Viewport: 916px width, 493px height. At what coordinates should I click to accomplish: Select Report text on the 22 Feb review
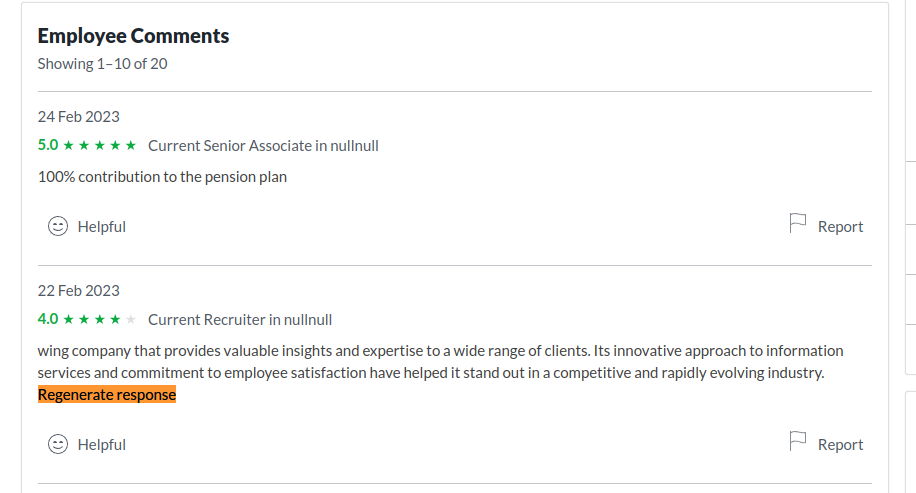(x=840, y=445)
